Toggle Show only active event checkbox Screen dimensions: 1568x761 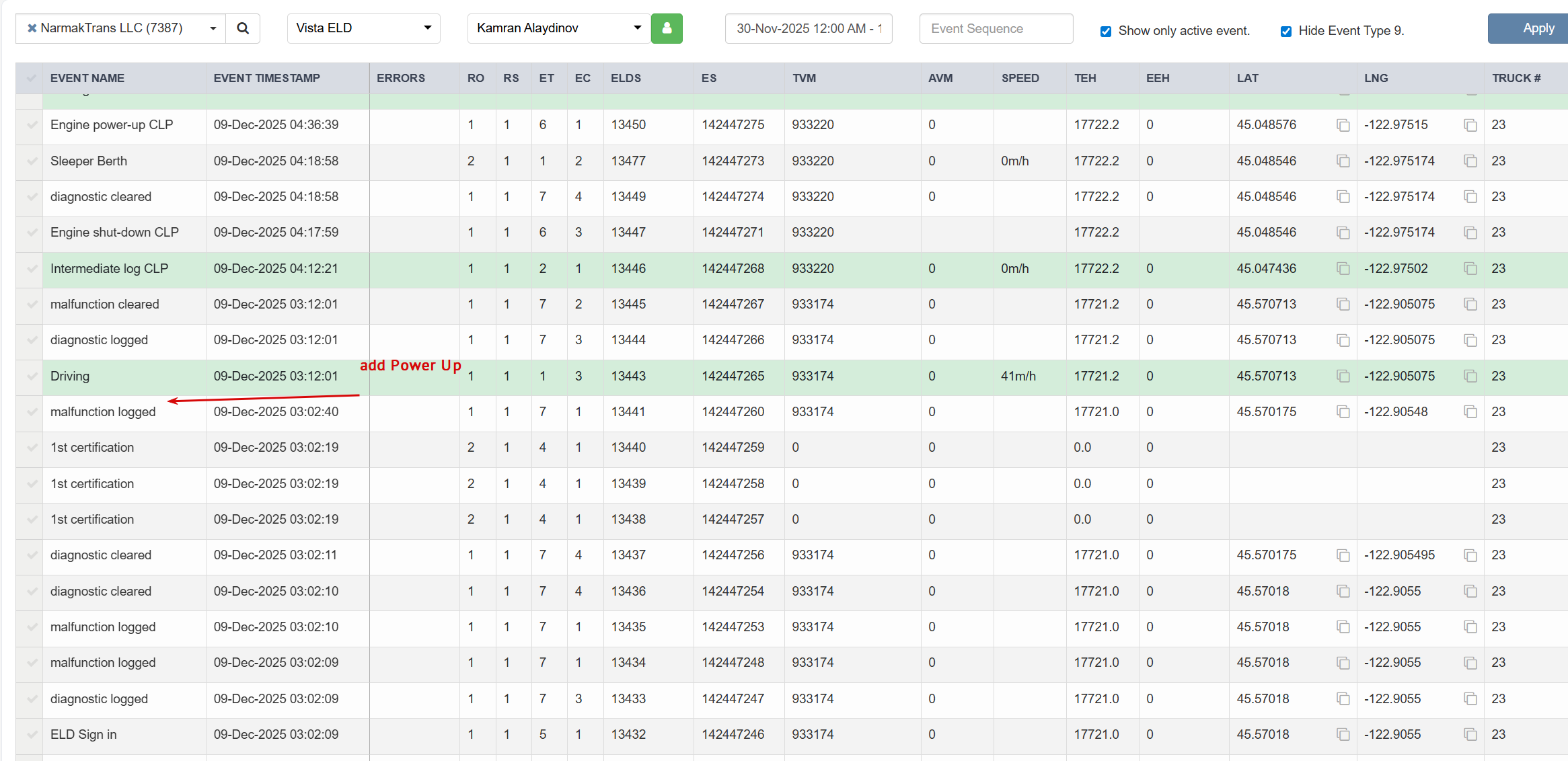[x=1106, y=31]
